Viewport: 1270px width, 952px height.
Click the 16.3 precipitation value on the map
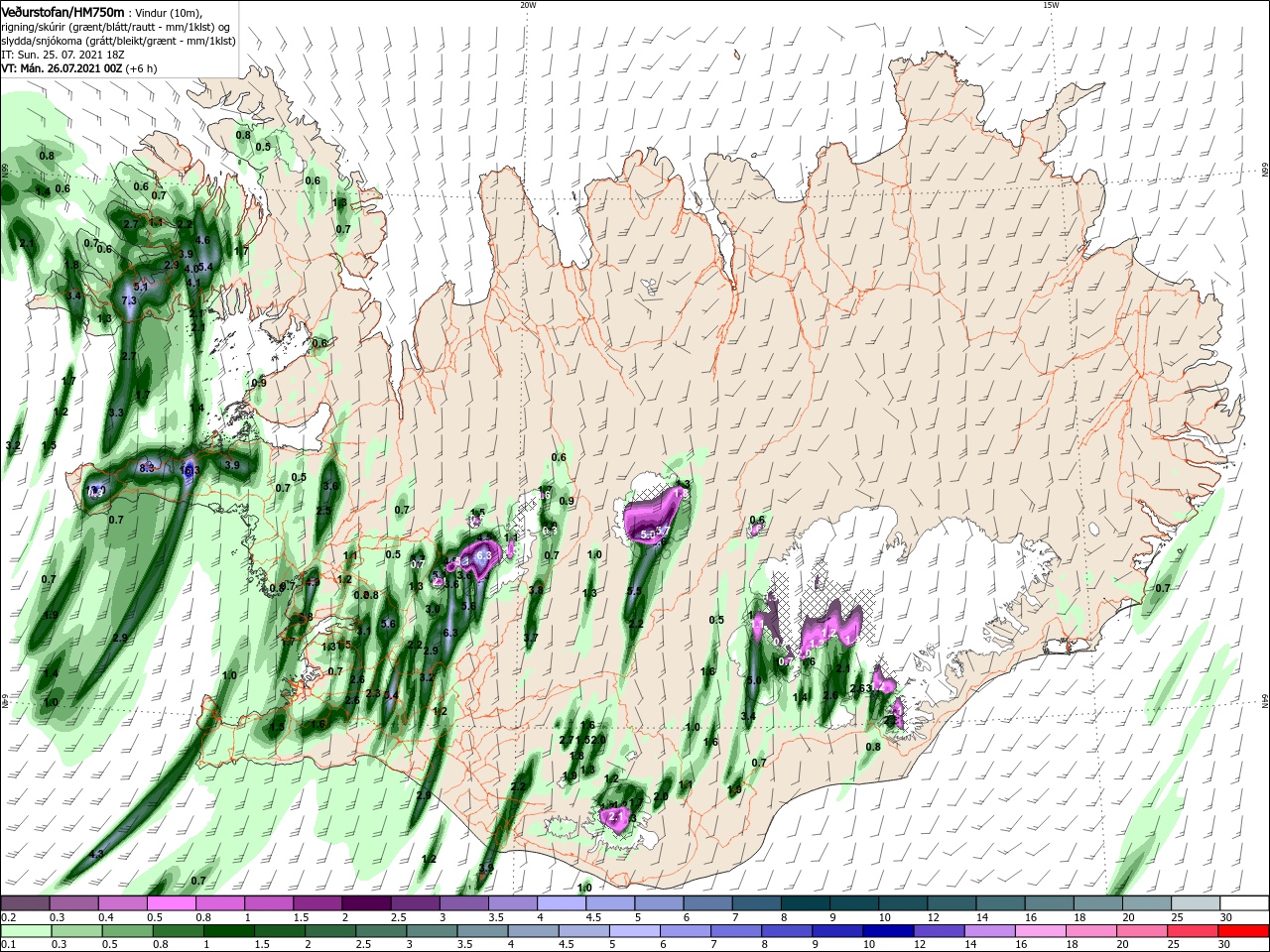189,470
